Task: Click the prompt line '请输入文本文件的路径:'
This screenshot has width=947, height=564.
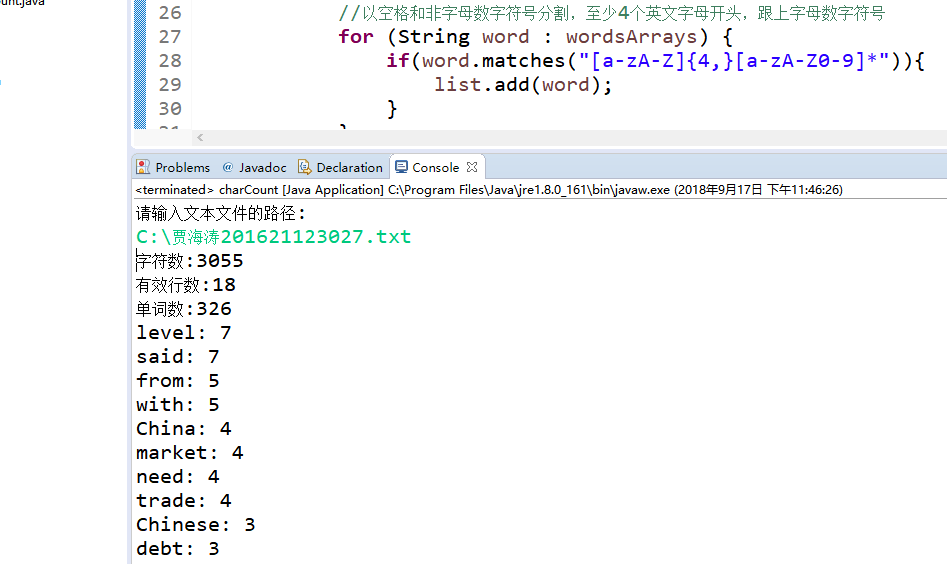Action: click(220, 213)
